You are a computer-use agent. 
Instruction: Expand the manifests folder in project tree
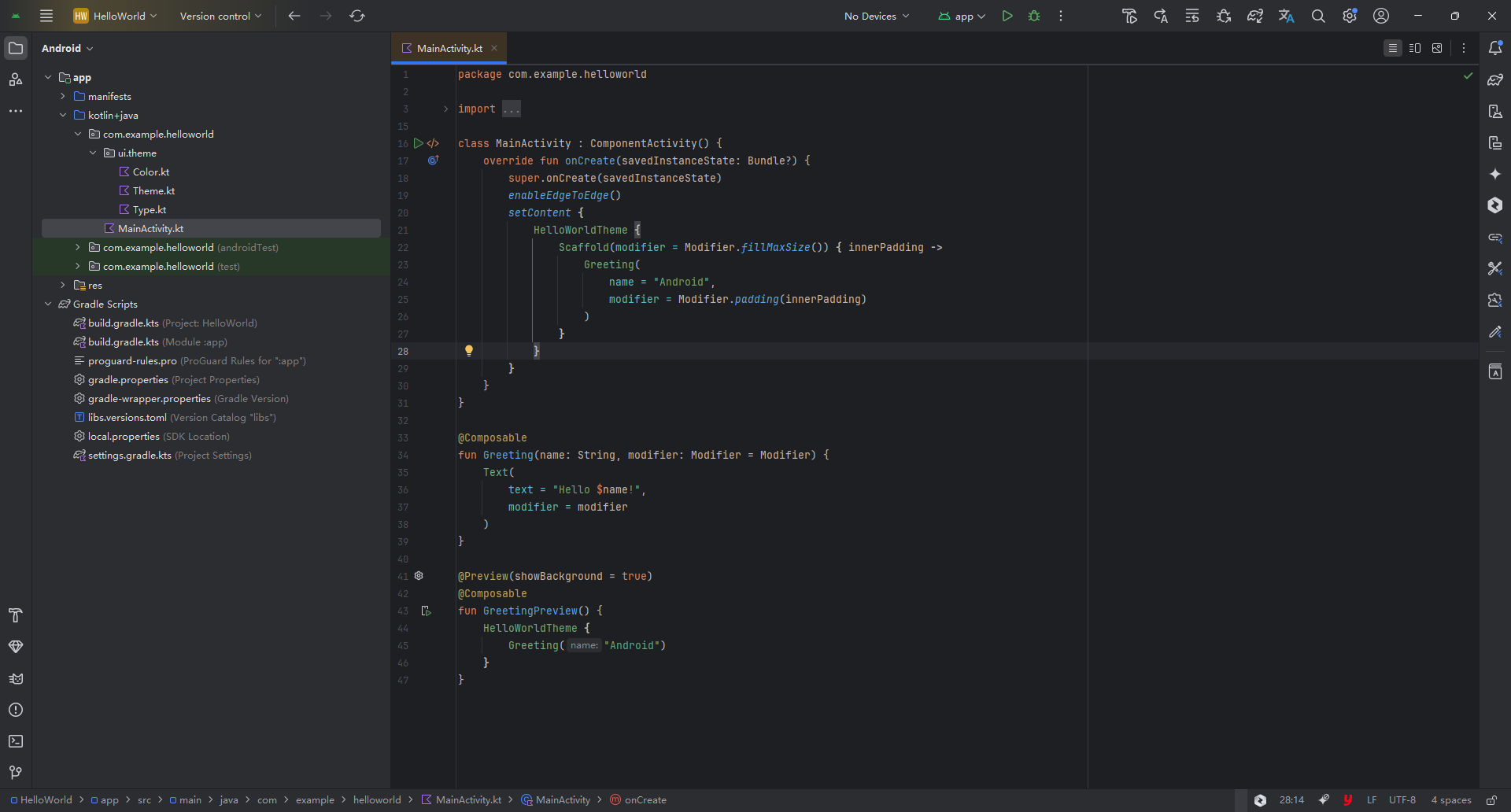tap(63, 96)
